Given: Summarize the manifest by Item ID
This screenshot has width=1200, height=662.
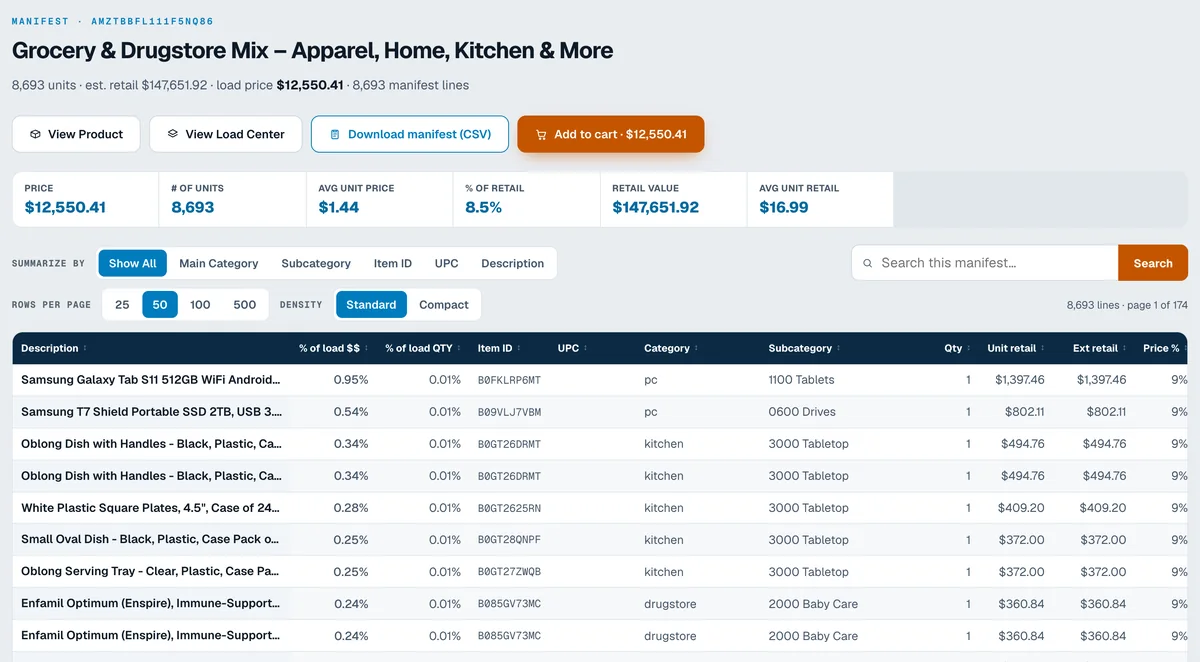Looking at the screenshot, I should click(393, 263).
